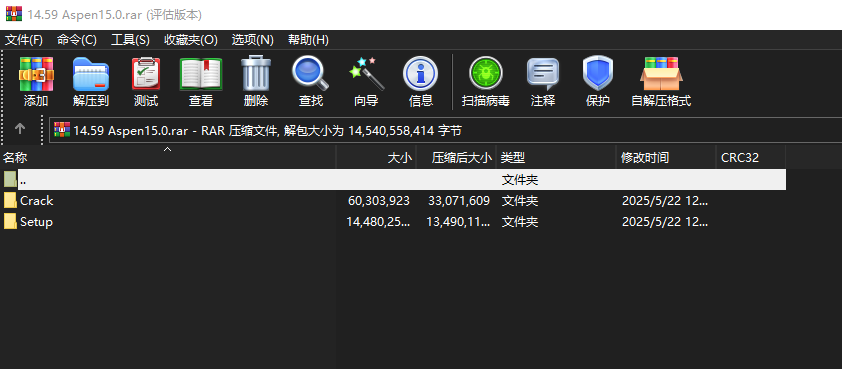Open the 文件(F) menu
Image resolution: width=842 pixels, height=369 pixels.
[24, 40]
